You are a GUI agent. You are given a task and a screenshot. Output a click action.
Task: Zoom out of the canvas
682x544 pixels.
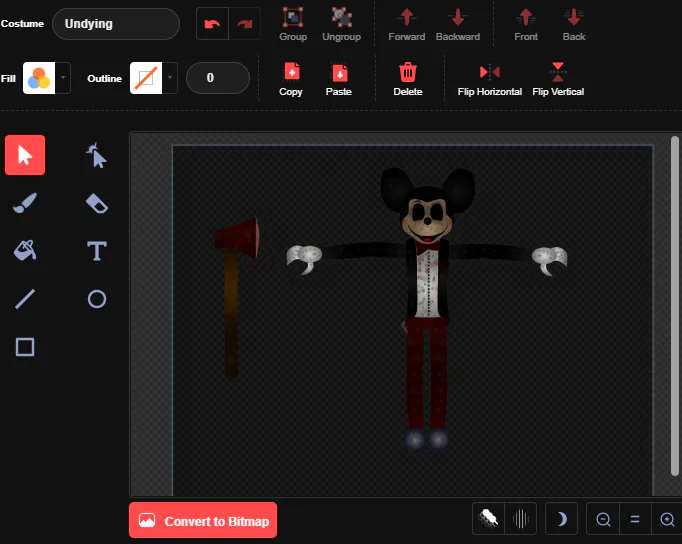(603, 519)
